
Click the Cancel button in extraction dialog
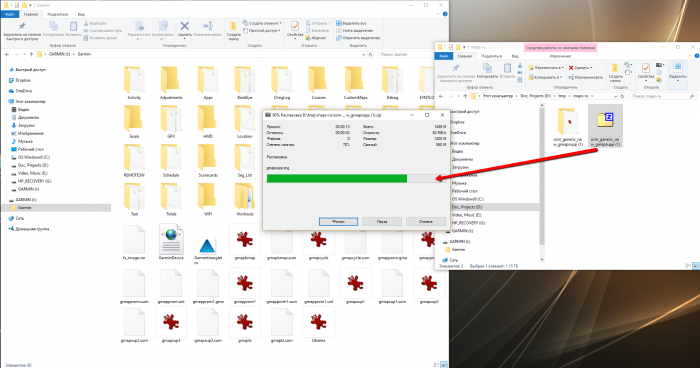click(x=425, y=222)
